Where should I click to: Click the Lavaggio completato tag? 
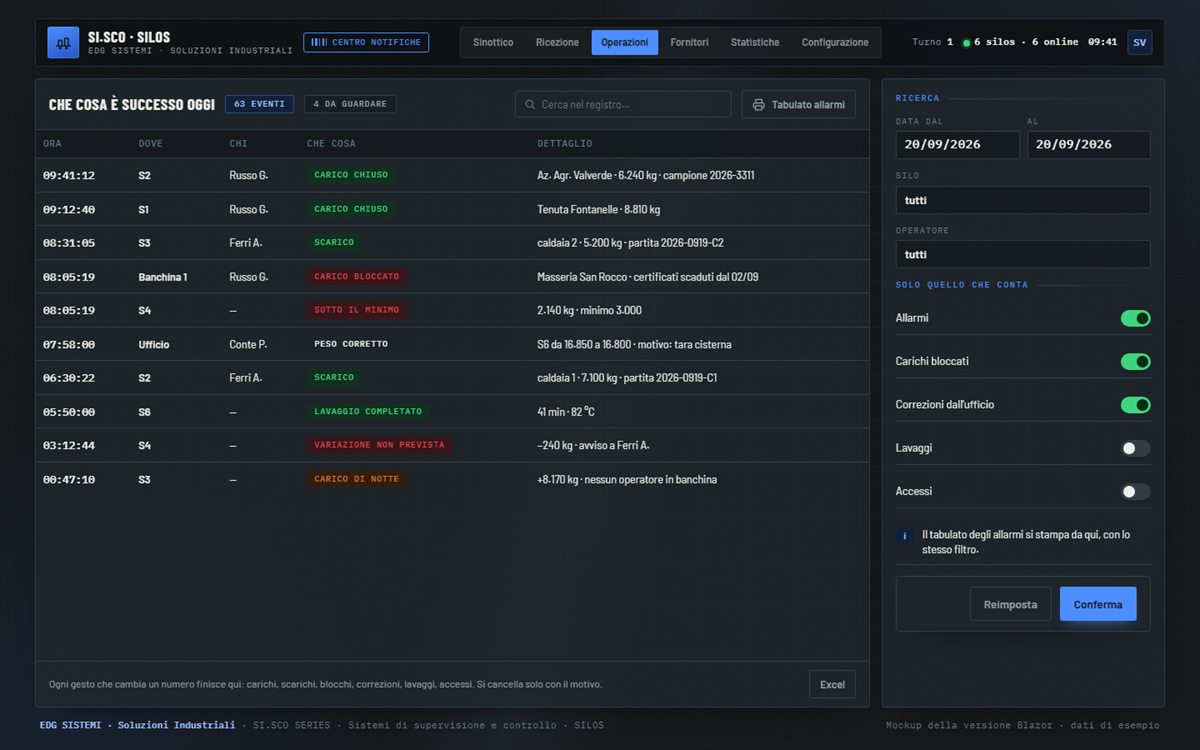(368, 411)
